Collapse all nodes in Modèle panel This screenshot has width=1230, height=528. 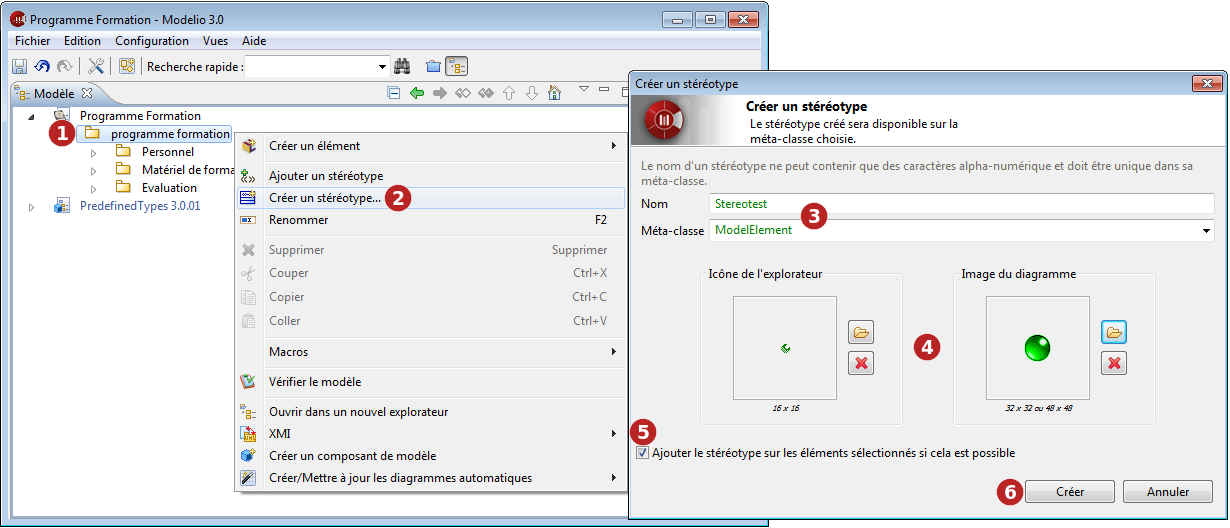394,93
